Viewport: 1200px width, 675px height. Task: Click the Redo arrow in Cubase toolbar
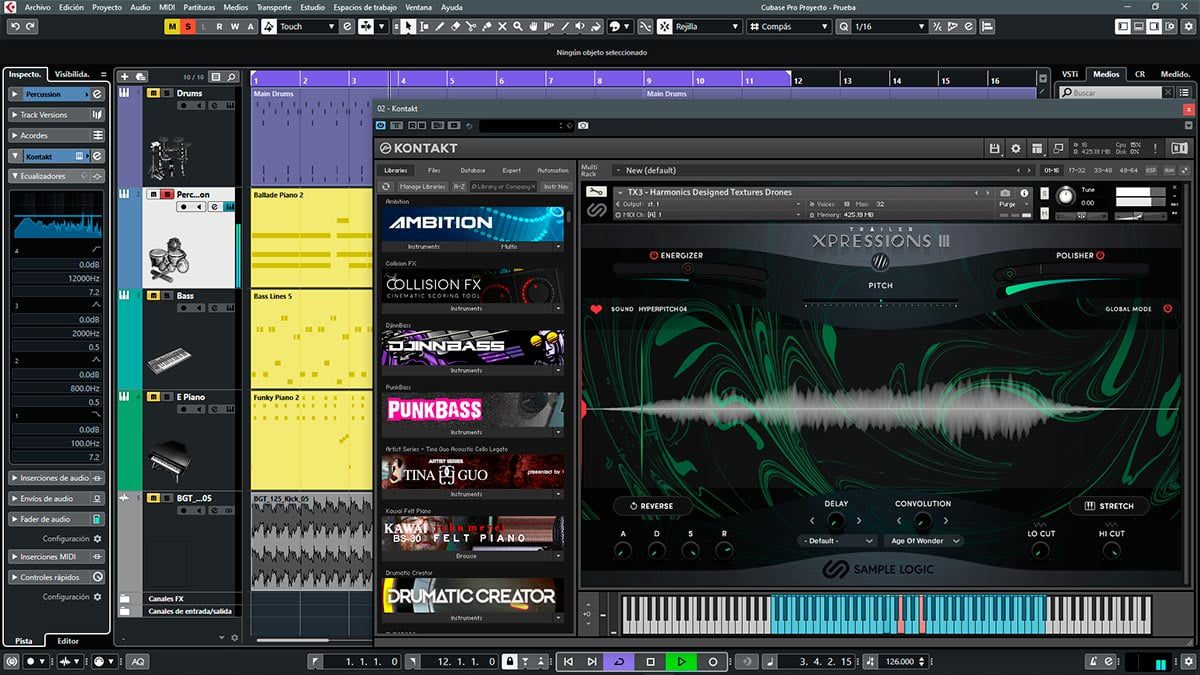coord(31,26)
